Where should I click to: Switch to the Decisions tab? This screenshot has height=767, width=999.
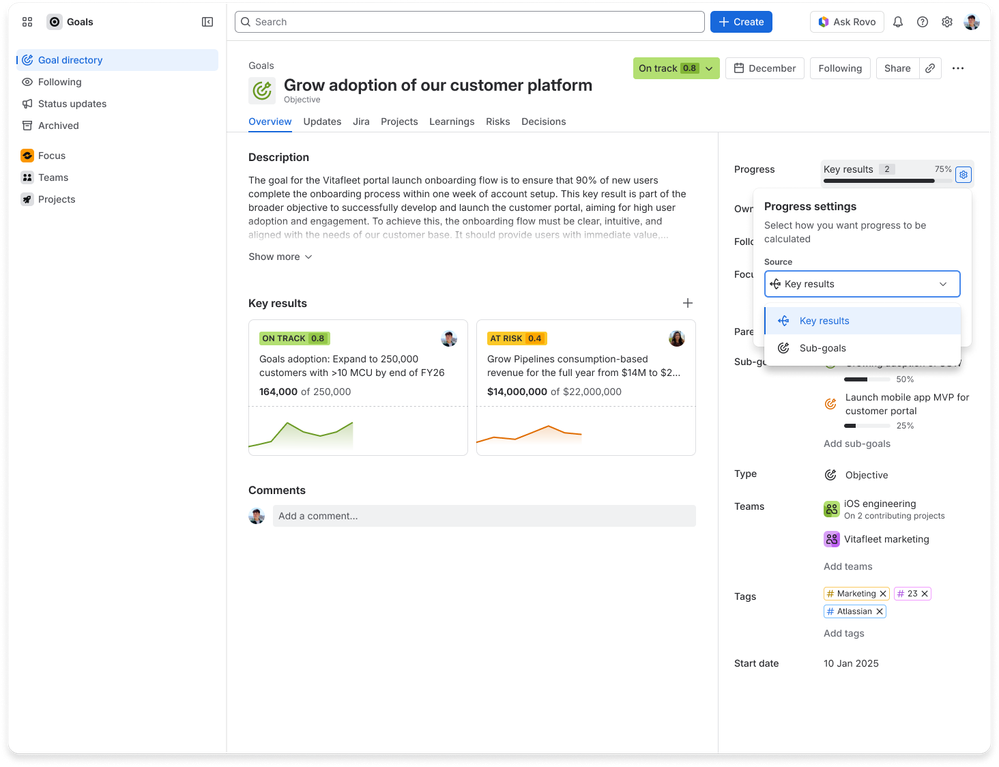[543, 122]
